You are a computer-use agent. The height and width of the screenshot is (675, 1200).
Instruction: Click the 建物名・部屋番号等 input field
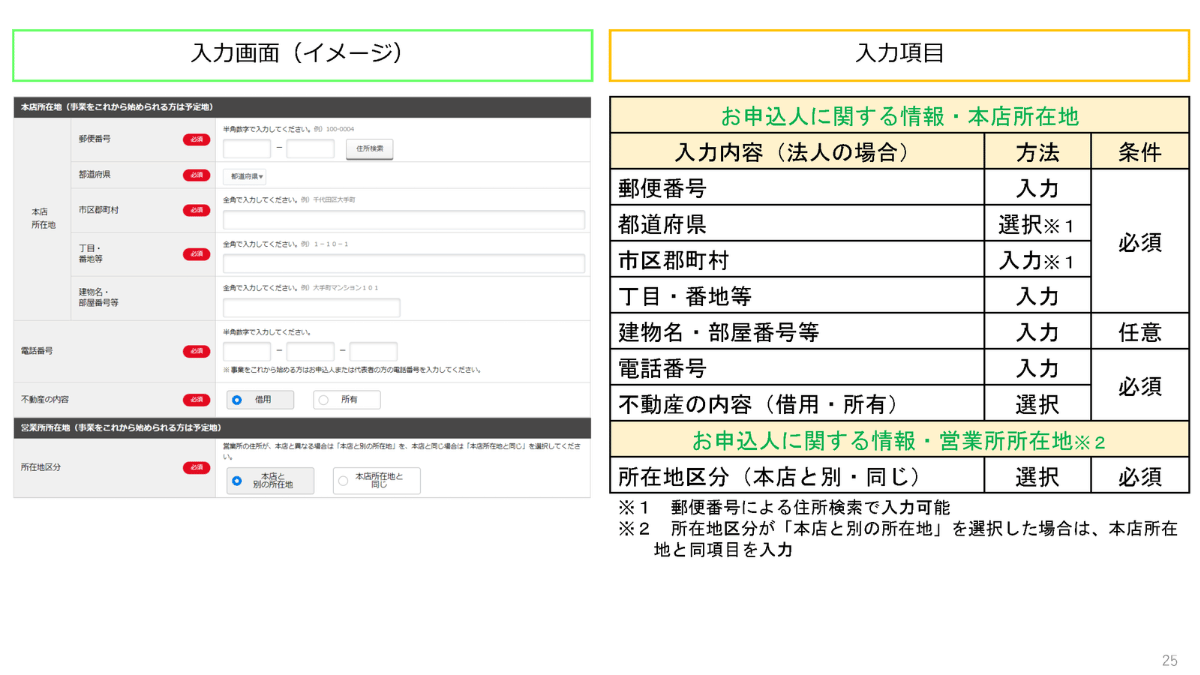point(311,308)
